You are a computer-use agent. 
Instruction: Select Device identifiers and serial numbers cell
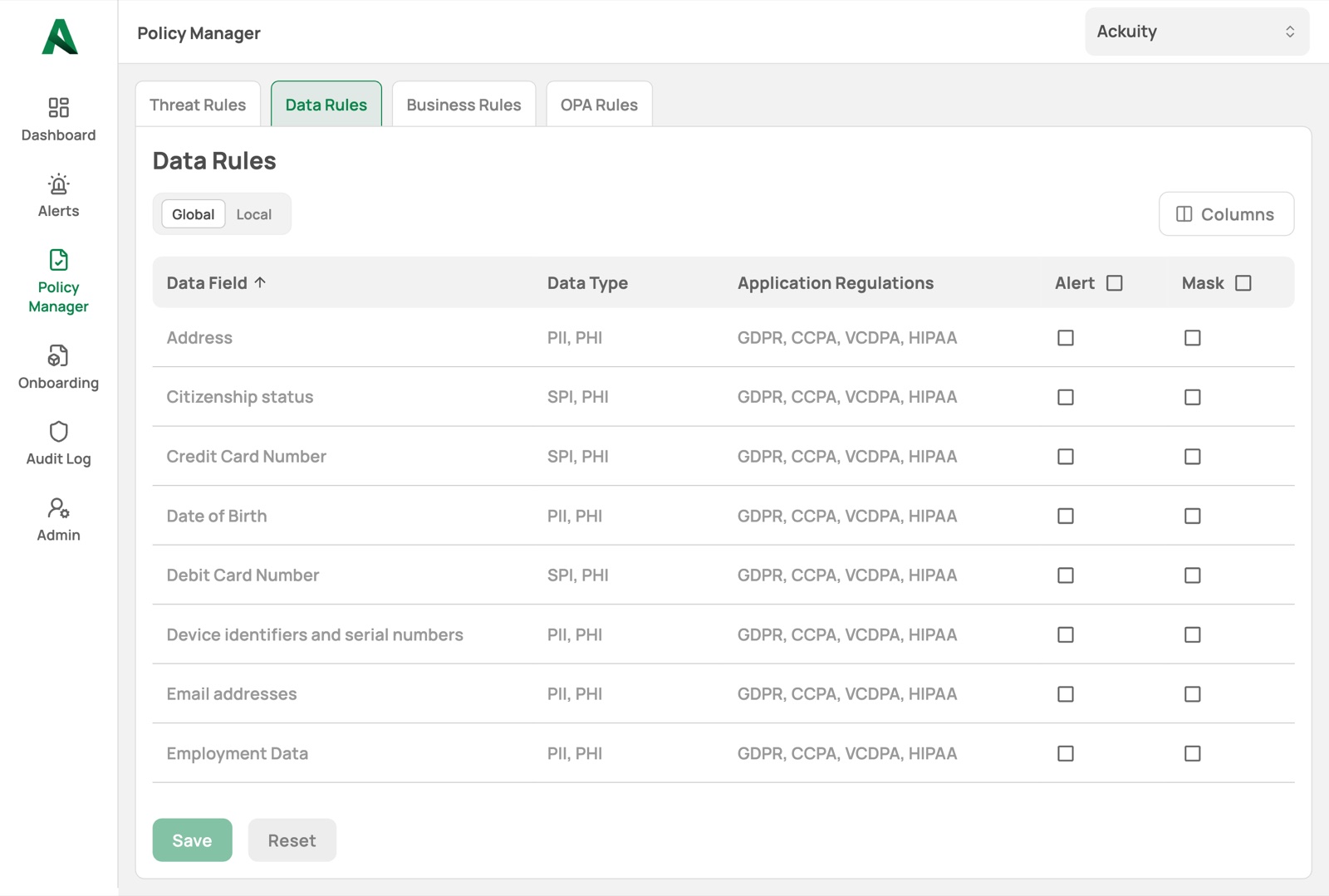pos(315,634)
